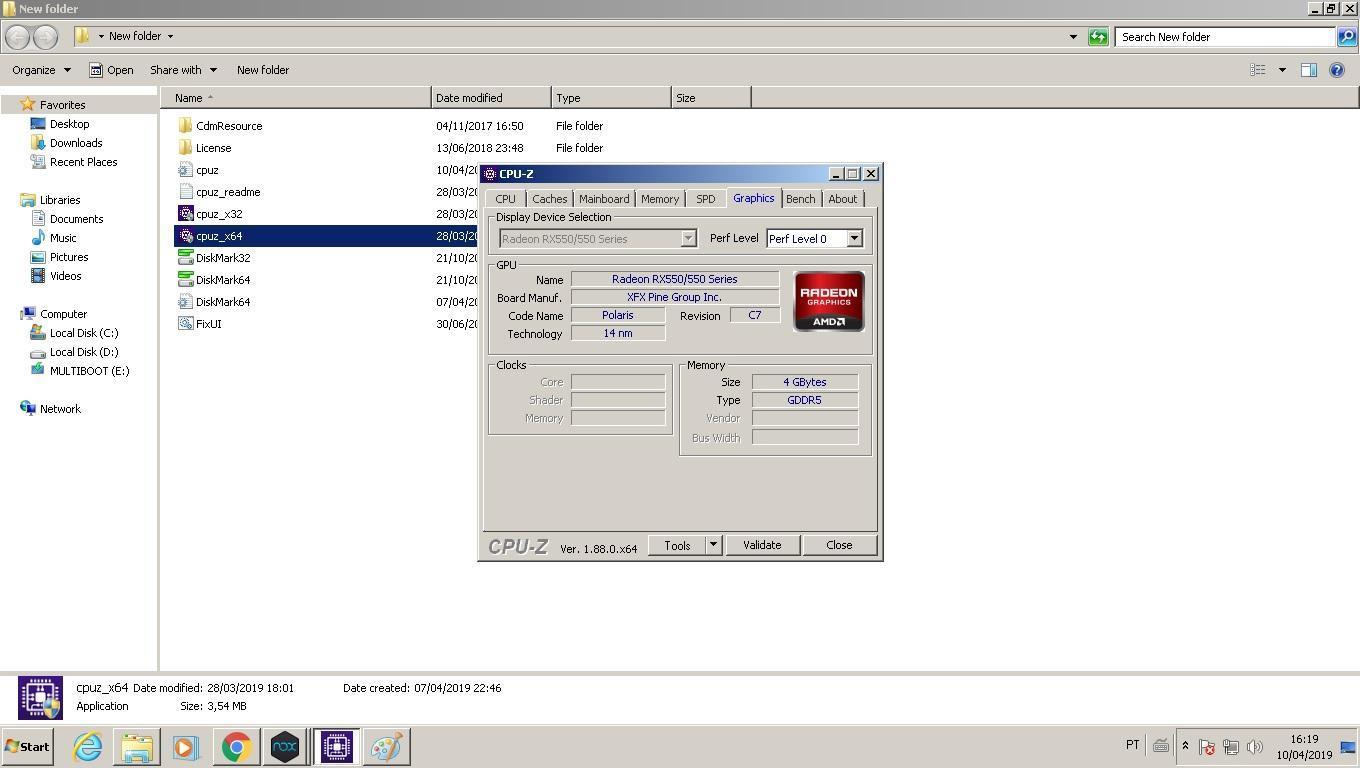Click the Validate button
The width and height of the screenshot is (1360, 768).
tap(762, 545)
